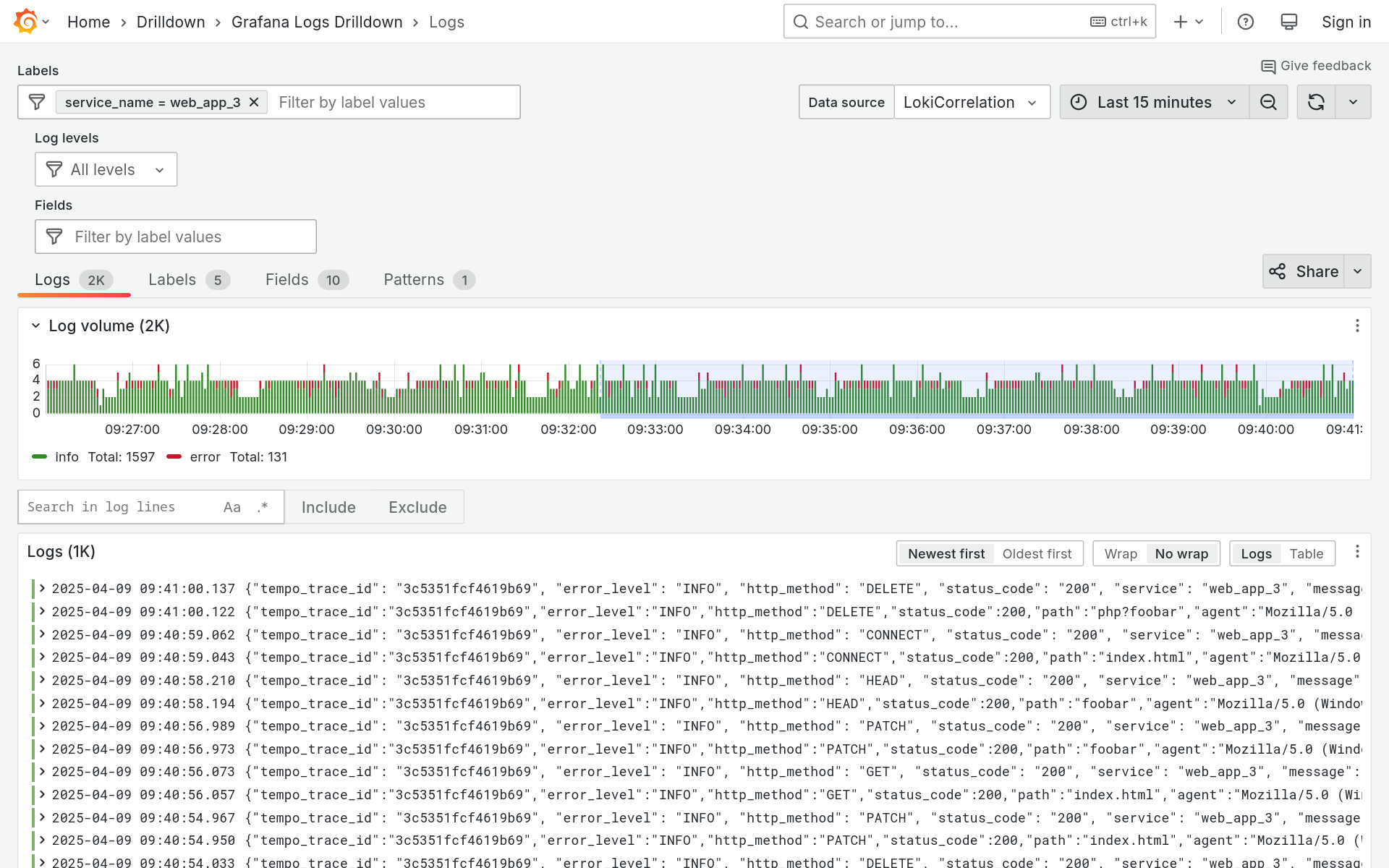Go to Grafana Logs Drilldown breadcrumb
The width and height of the screenshot is (1389, 868).
click(x=317, y=22)
